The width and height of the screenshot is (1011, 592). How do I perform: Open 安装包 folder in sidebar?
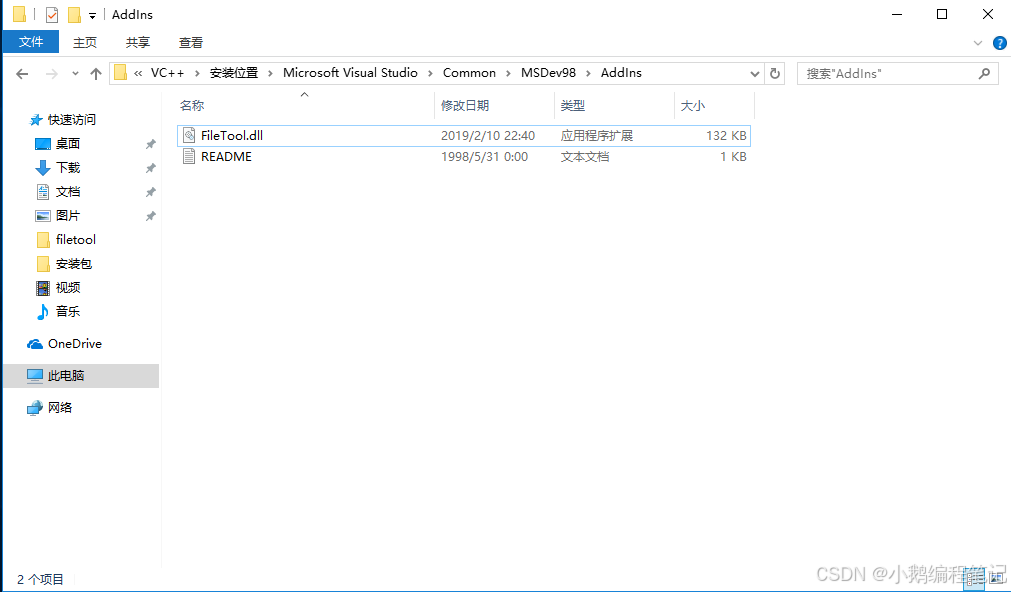click(x=74, y=264)
